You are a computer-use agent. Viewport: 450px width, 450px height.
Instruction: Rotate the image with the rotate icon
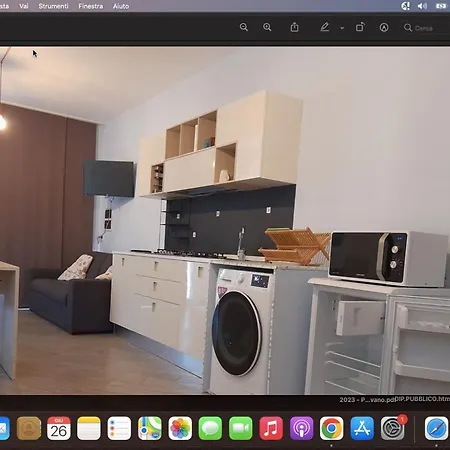point(360,27)
